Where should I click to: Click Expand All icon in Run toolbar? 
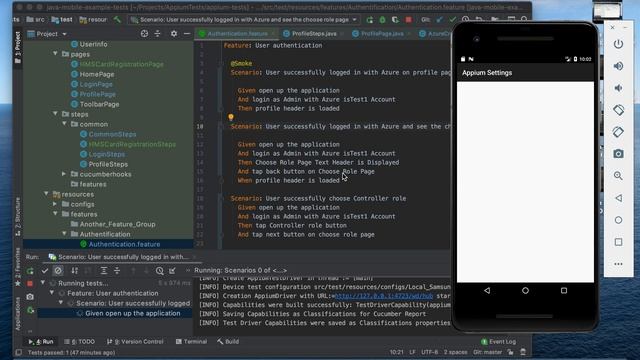[104, 271]
